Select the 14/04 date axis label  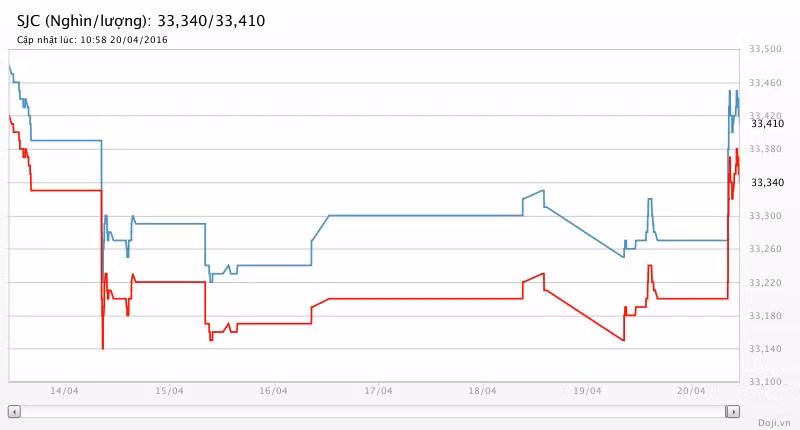click(x=64, y=391)
